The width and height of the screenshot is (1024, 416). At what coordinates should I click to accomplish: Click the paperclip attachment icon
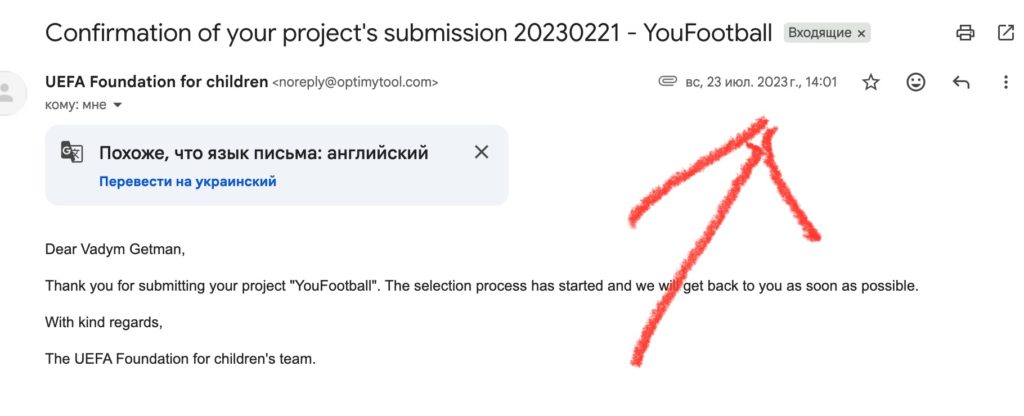click(667, 82)
